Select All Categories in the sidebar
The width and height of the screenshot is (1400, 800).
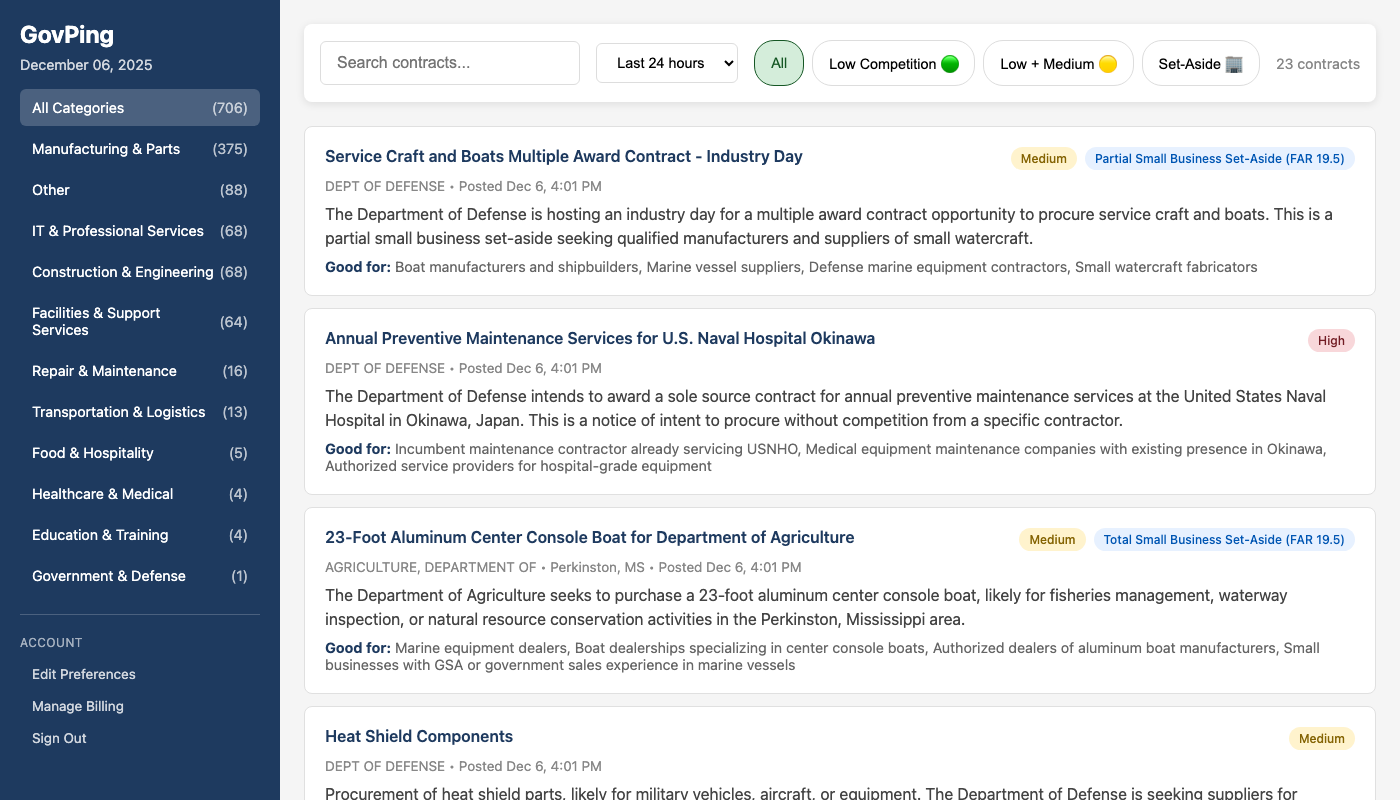click(x=139, y=107)
